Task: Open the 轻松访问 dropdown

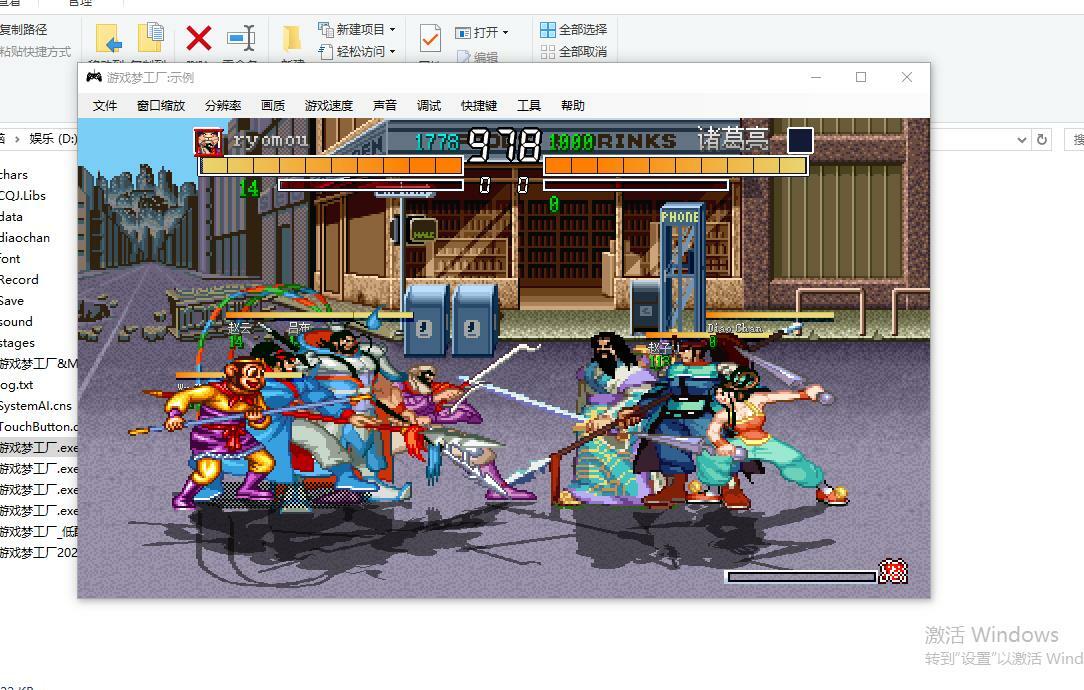Action: (357, 51)
